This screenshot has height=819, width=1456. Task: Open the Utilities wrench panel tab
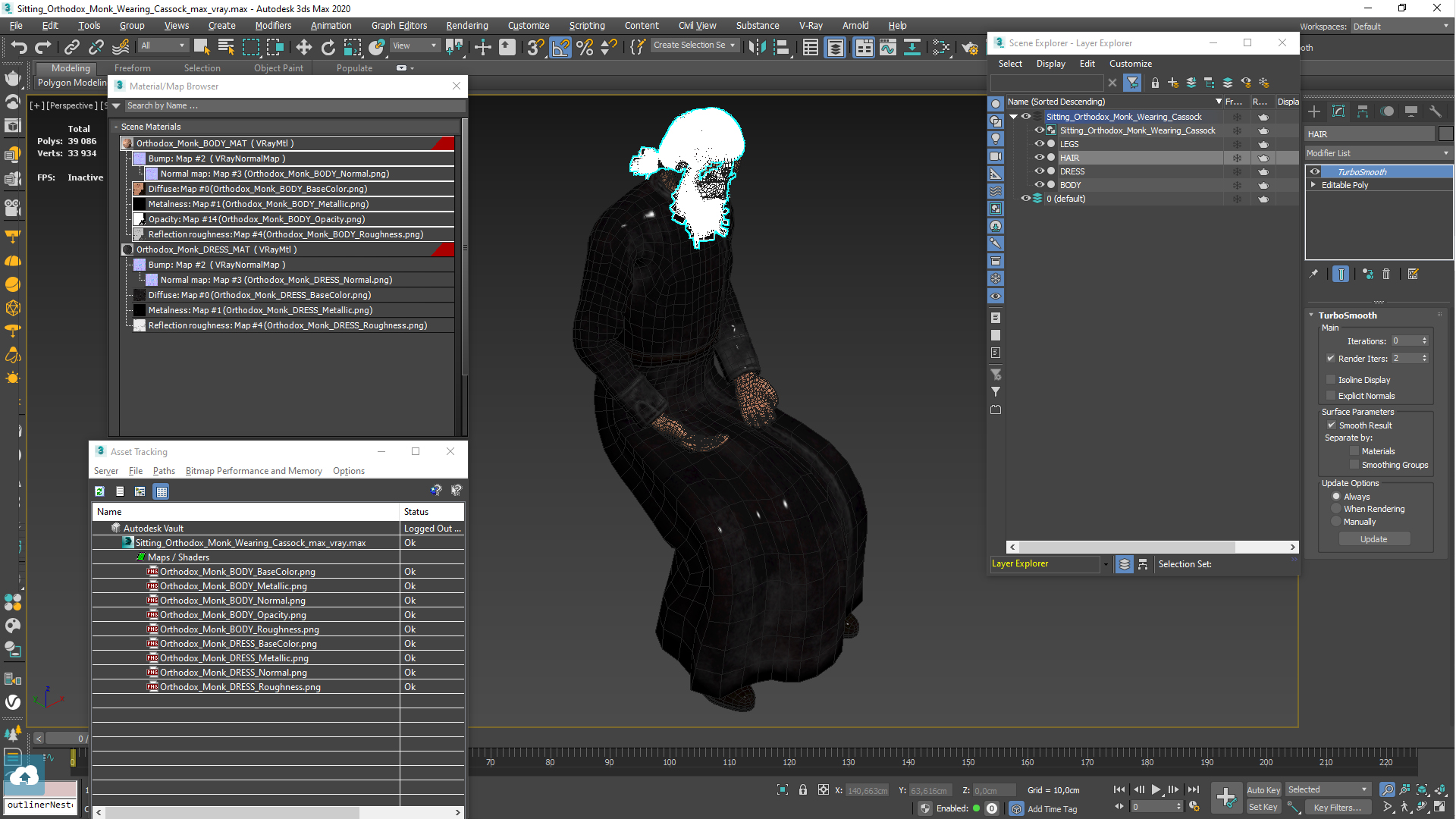point(1436,111)
